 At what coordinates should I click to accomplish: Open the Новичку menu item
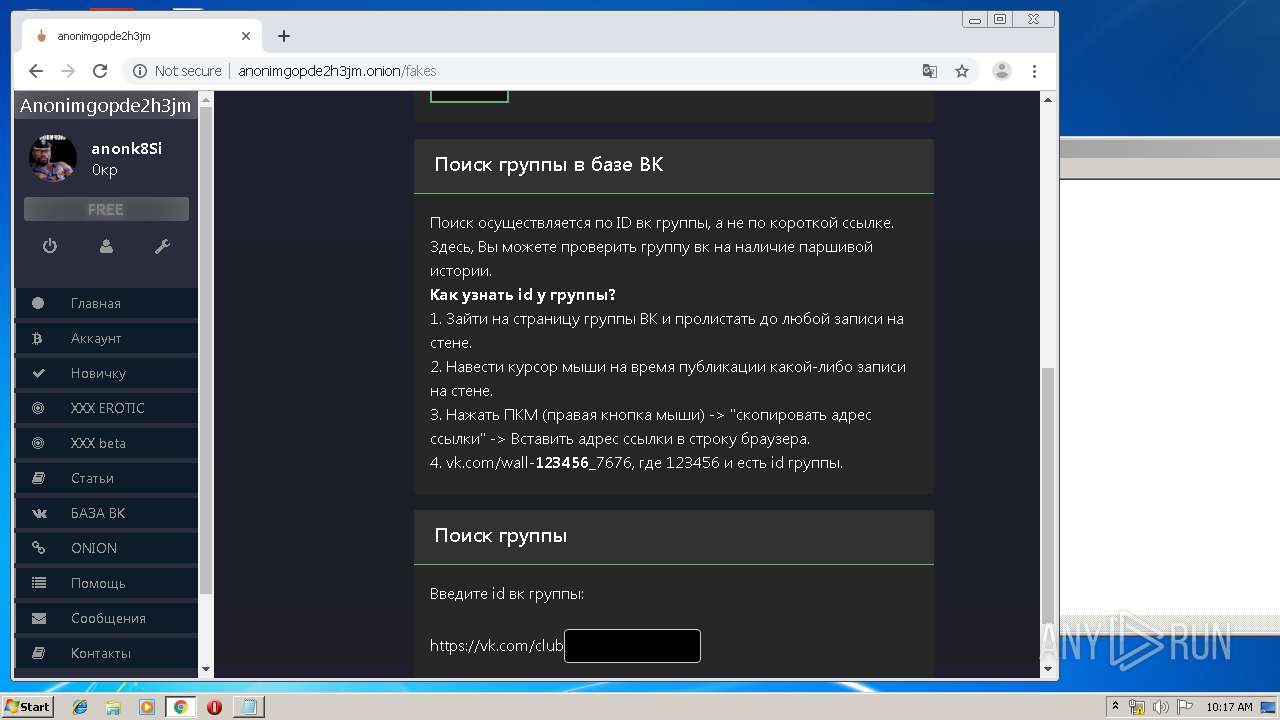pyautogui.click(x=106, y=373)
